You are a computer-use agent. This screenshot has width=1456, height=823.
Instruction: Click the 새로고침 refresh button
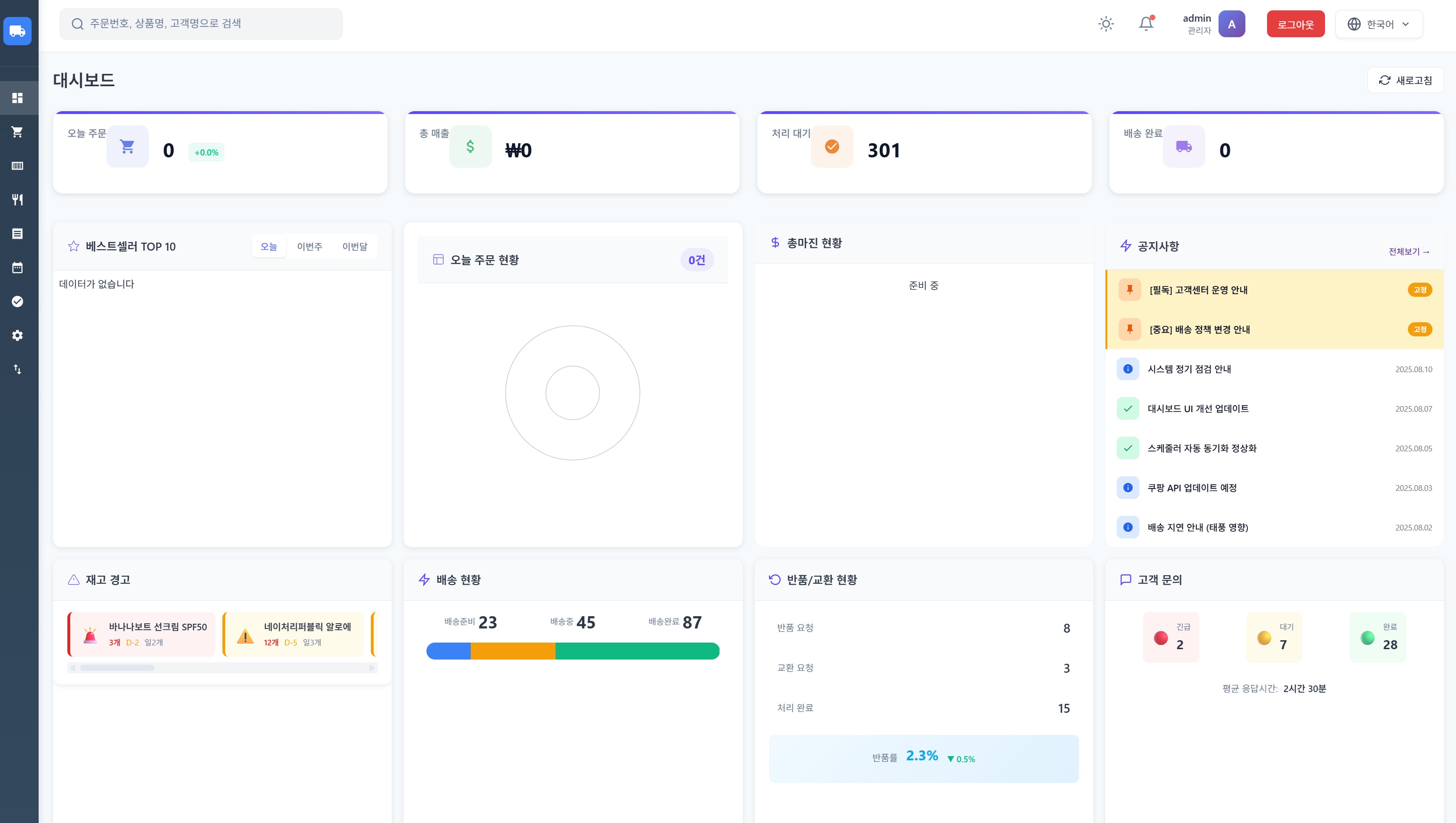(x=1405, y=80)
